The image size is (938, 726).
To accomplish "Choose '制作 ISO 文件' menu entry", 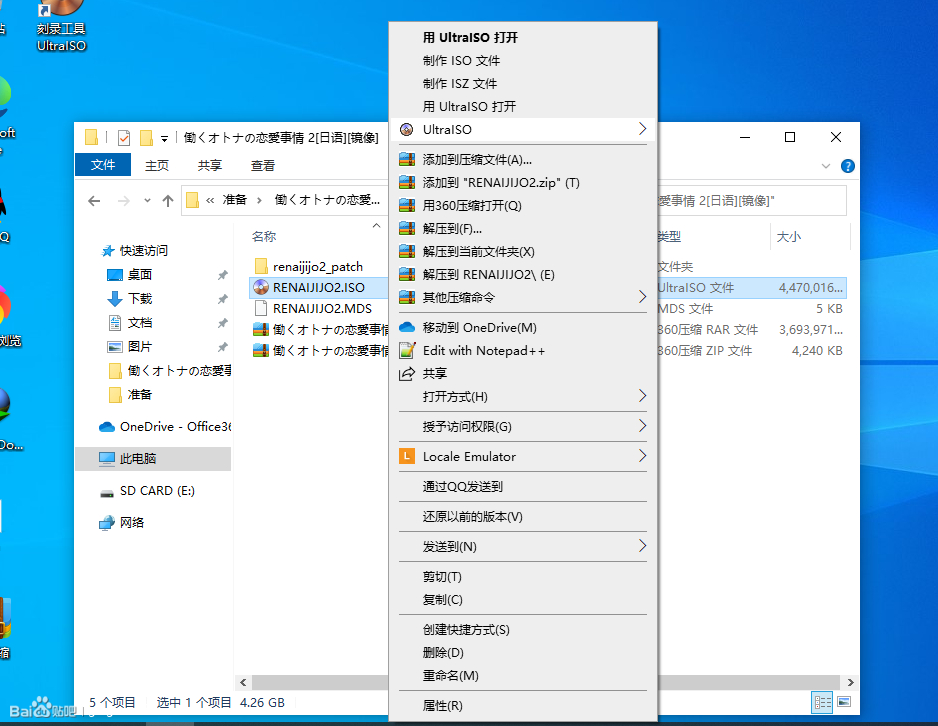I will pyautogui.click(x=523, y=60).
